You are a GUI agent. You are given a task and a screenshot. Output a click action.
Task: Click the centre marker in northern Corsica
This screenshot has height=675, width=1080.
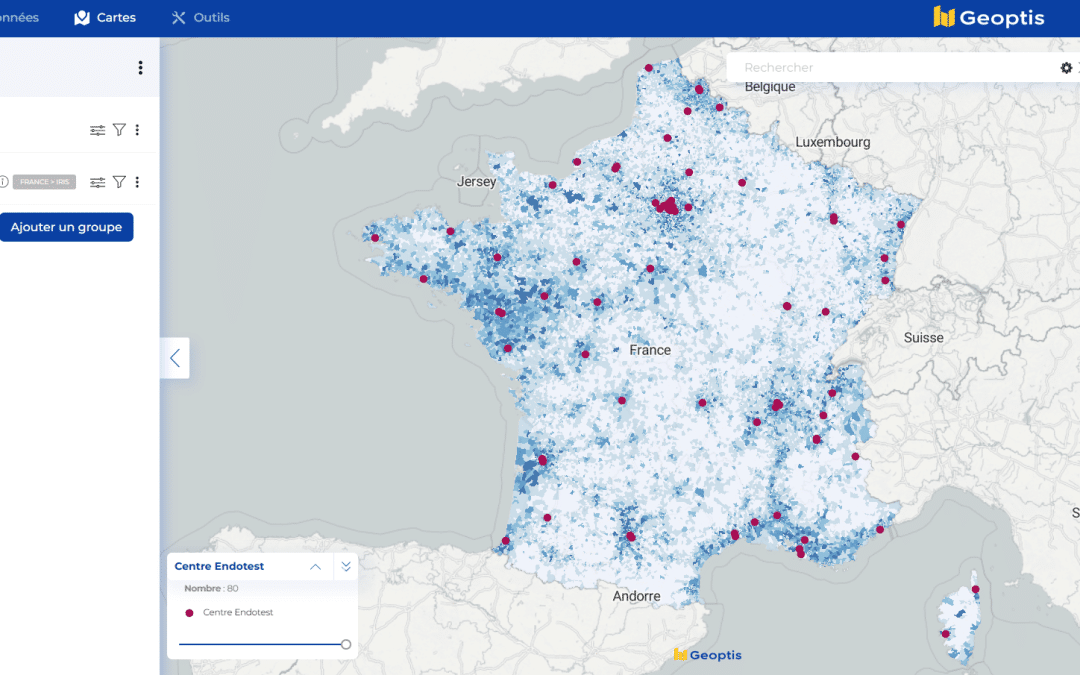[x=975, y=590]
